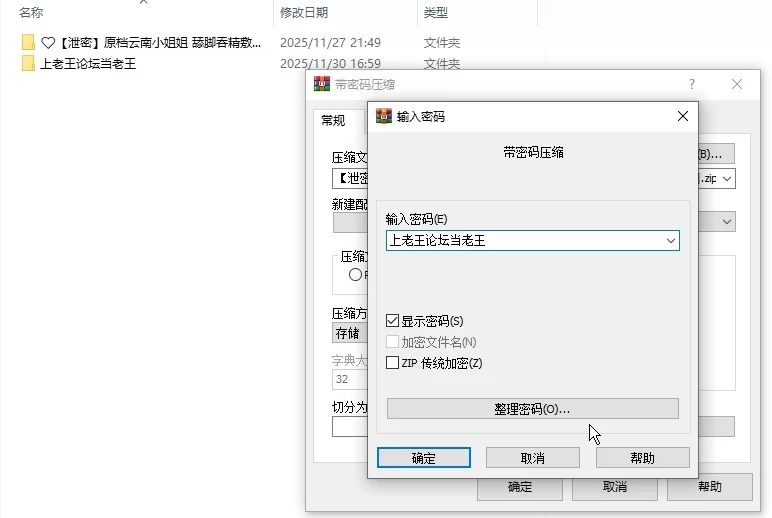Select the file name 上老王论坛当老王 in Explorer
772x518 pixels.
[x=88, y=64]
